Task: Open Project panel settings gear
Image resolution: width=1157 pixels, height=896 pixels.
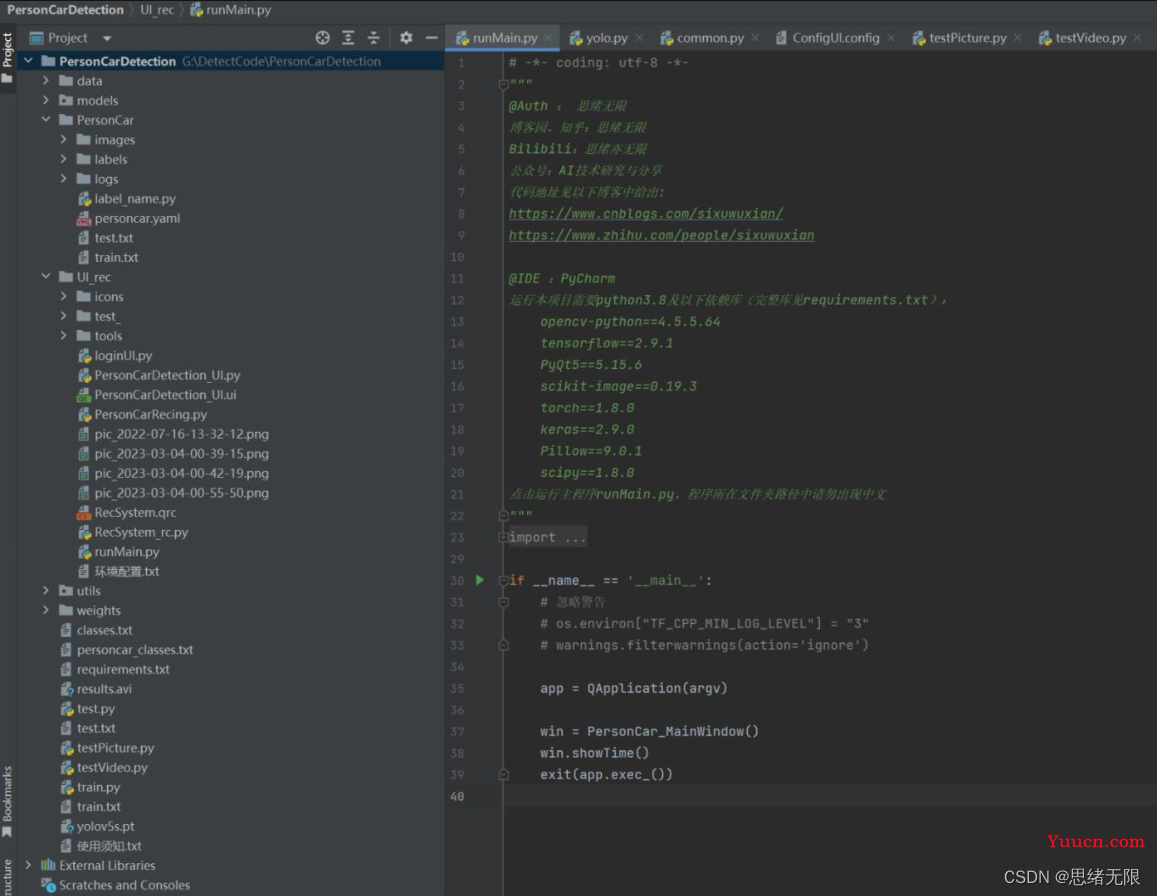Action: coord(406,38)
